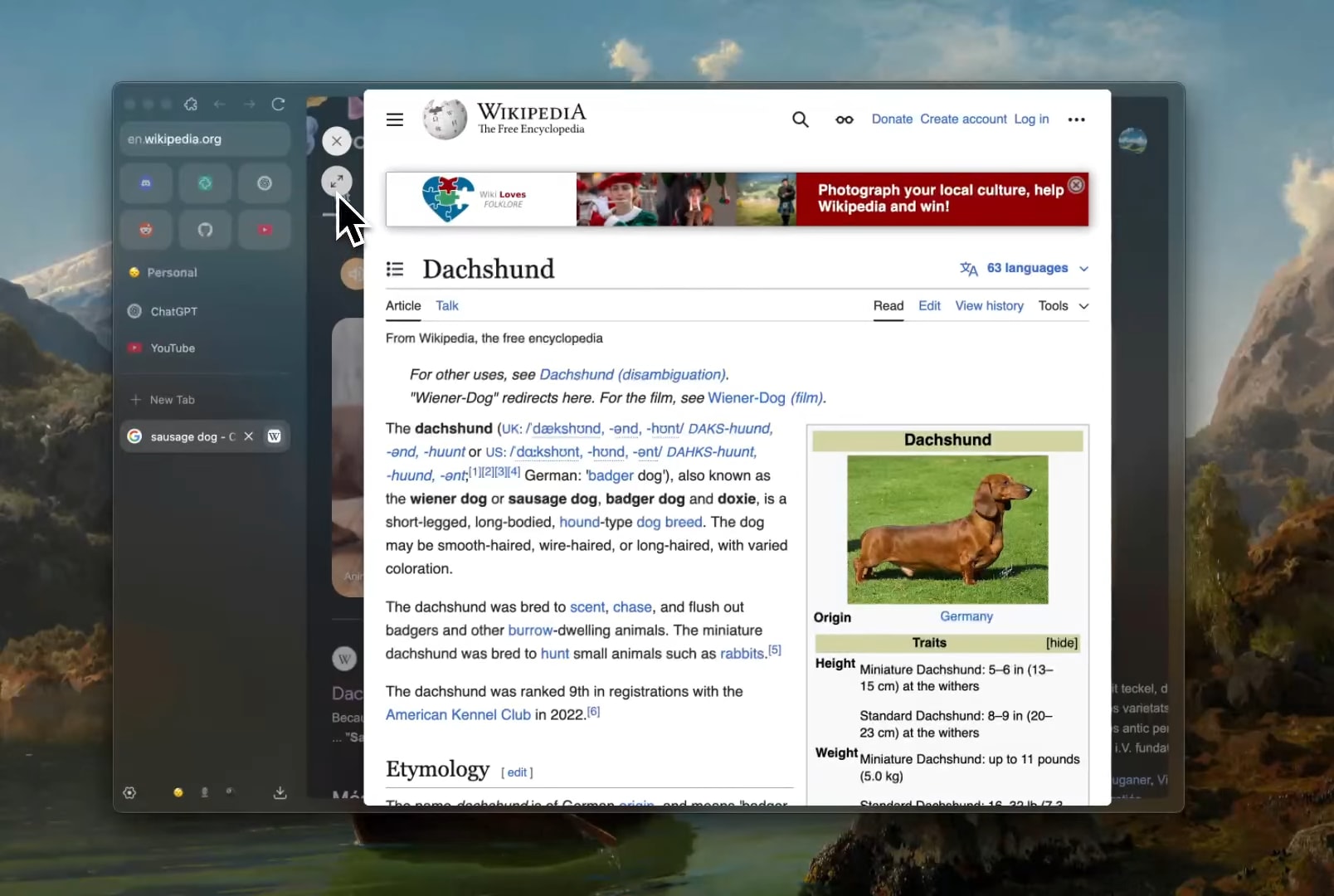Open browser settings gear at sidebar bottom

point(129,793)
